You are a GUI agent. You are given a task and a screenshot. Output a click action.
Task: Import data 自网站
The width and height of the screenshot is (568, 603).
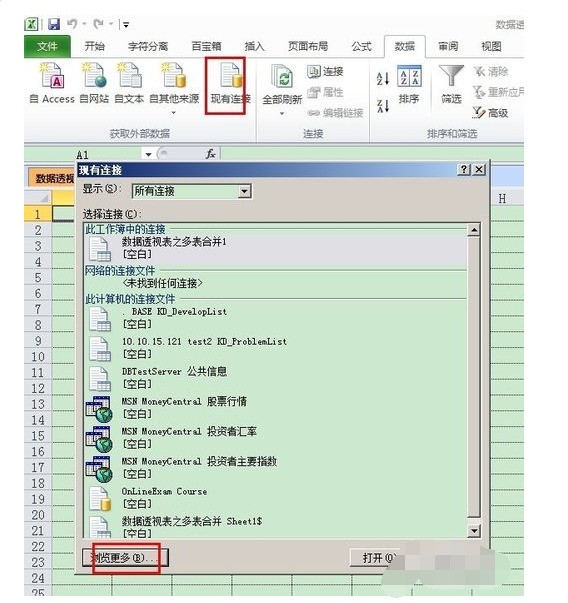pyautogui.click(x=94, y=83)
